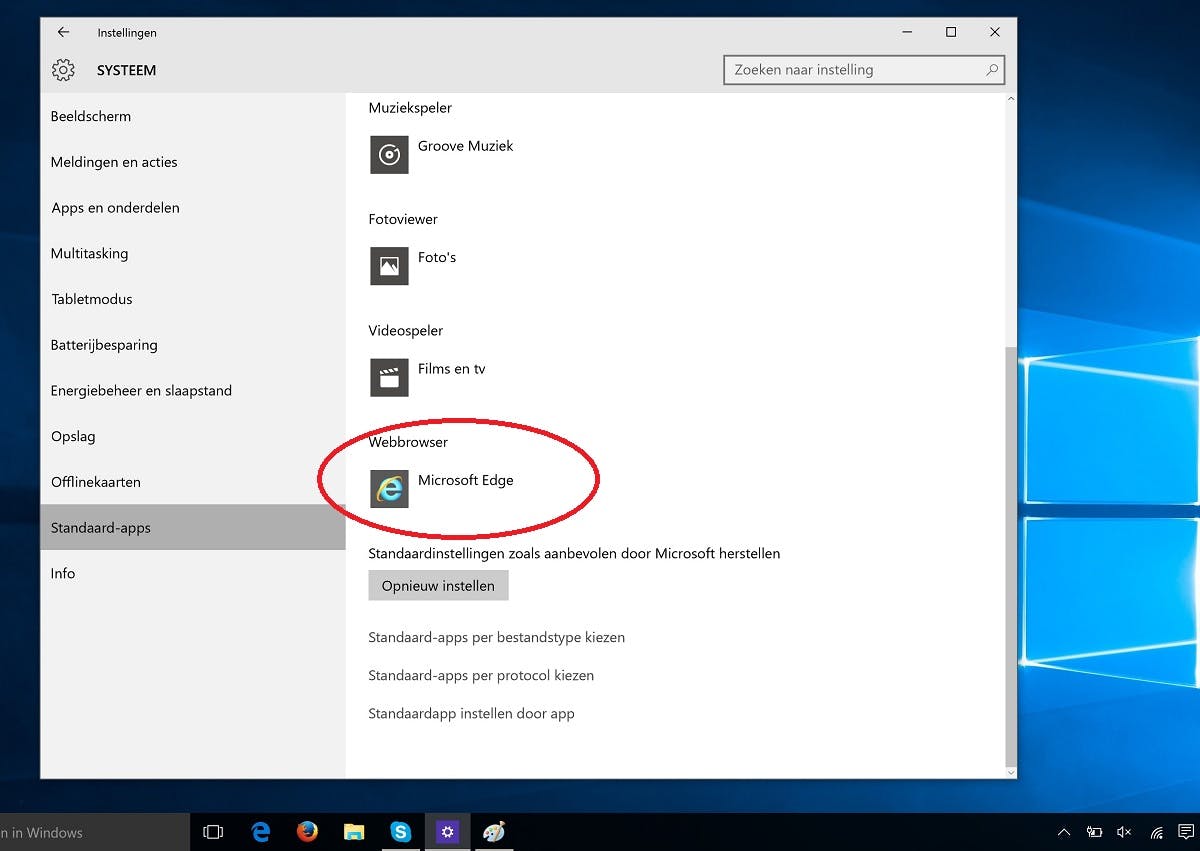Choose the Microsoft Edge browser icon
Viewport: 1200px width, 851px height.
pos(389,489)
